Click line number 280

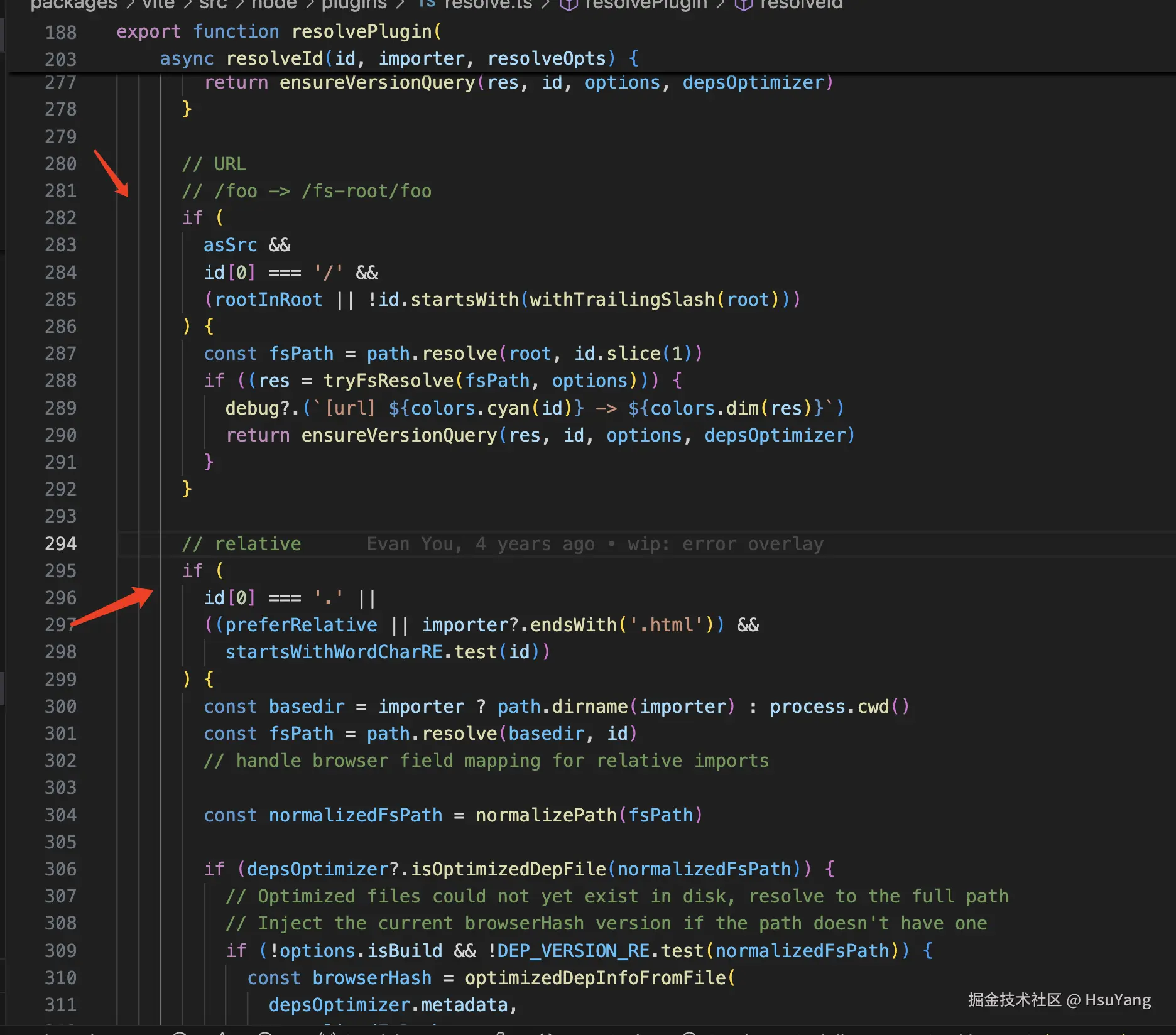click(61, 164)
